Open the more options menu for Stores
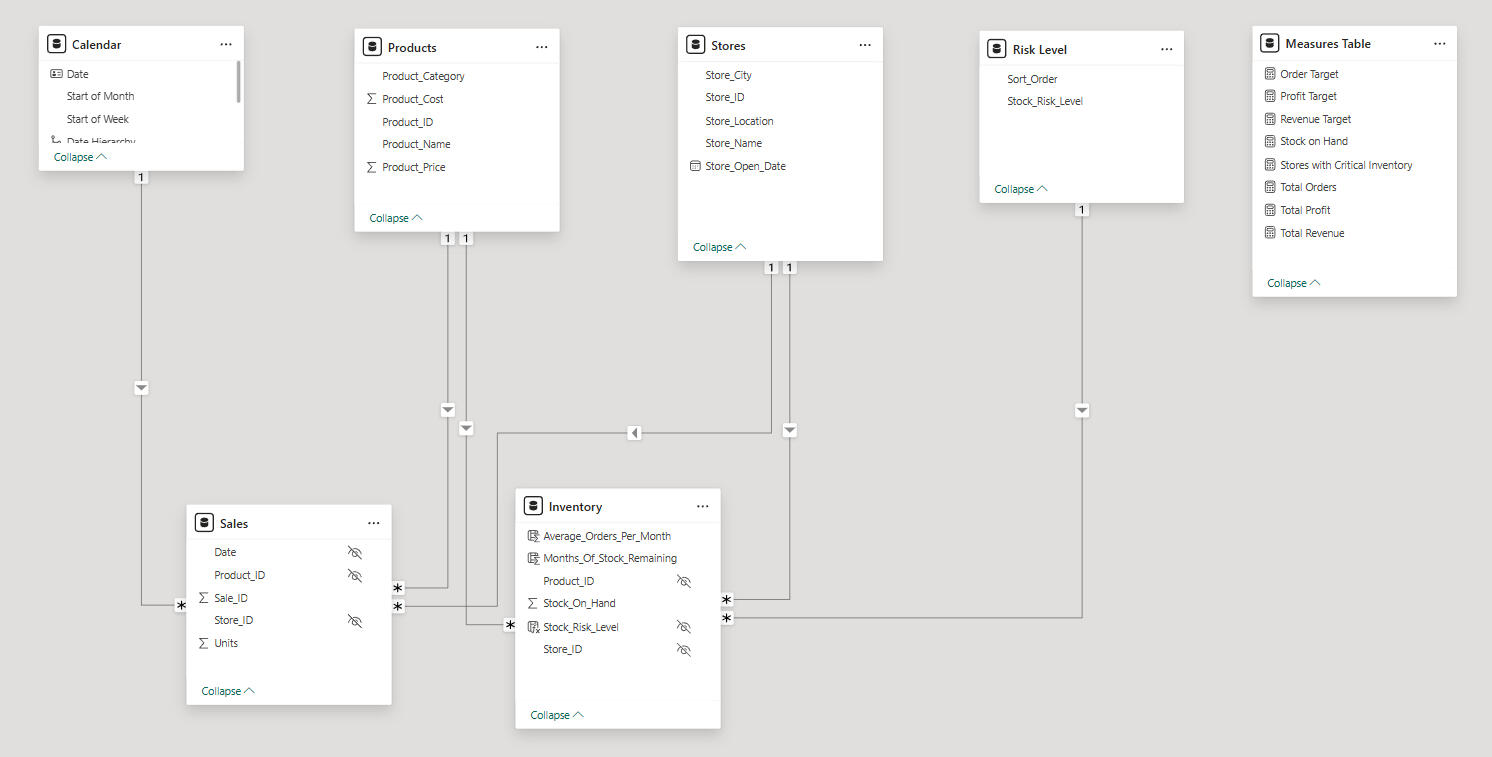The width and height of the screenshot is (1492, 757). (x=865, y=45)
